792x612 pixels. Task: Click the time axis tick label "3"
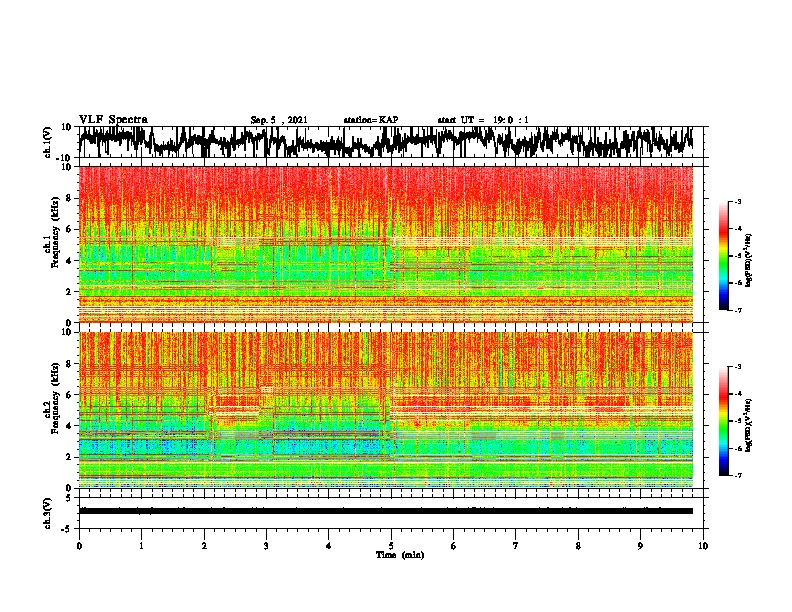pyautogui.click(x=266, y=546)
